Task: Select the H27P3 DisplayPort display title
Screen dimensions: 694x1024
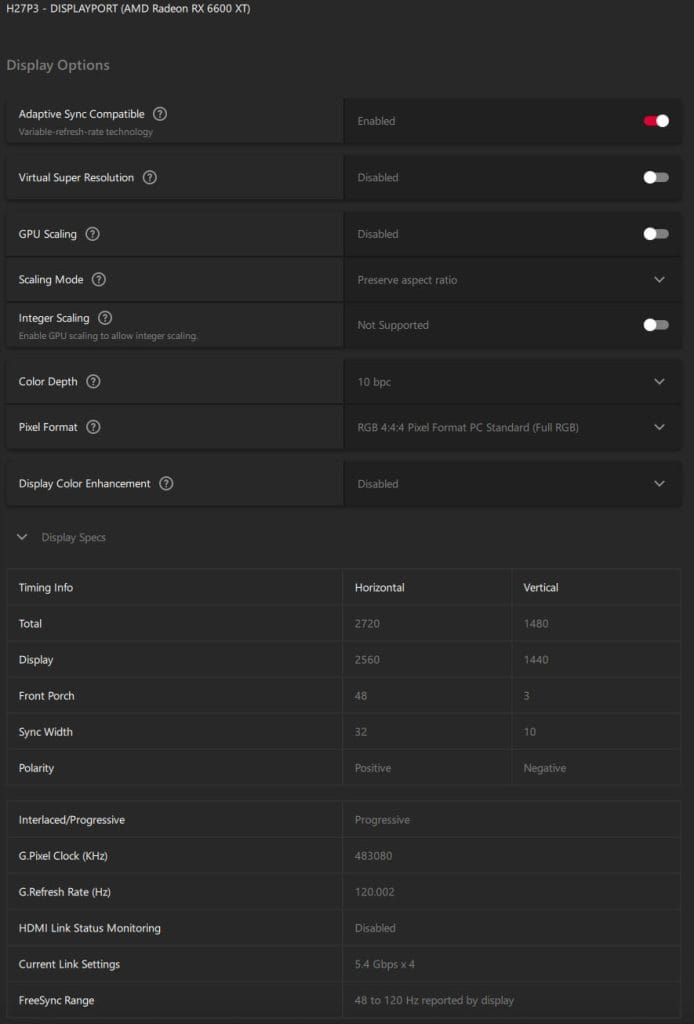Action: [128, 9]
